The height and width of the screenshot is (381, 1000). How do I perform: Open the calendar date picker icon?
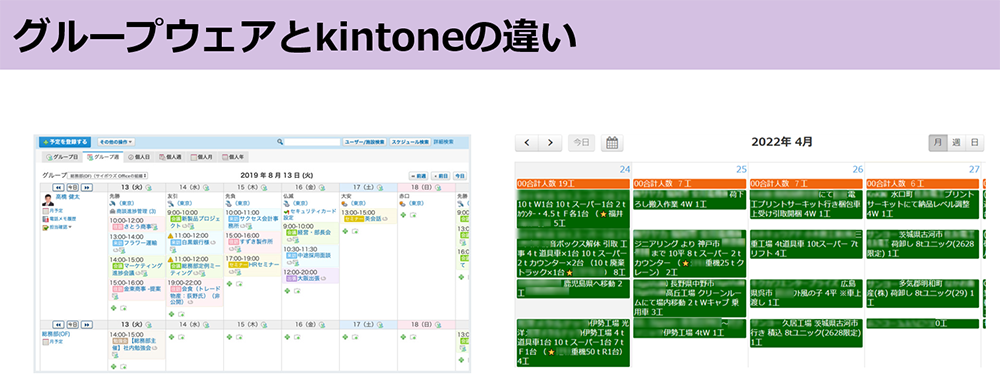point(612,142)
